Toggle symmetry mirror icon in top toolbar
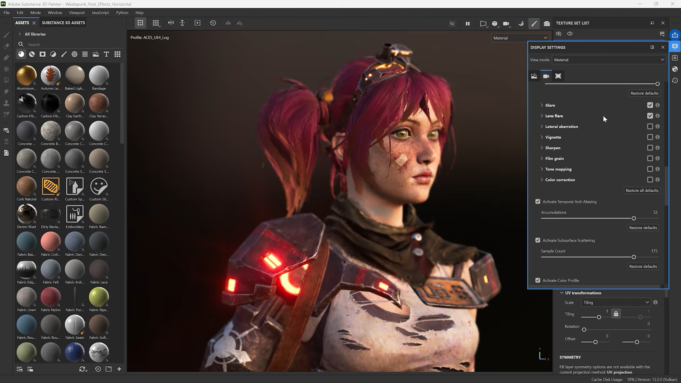The image size is (681, 383). point(171,23)
